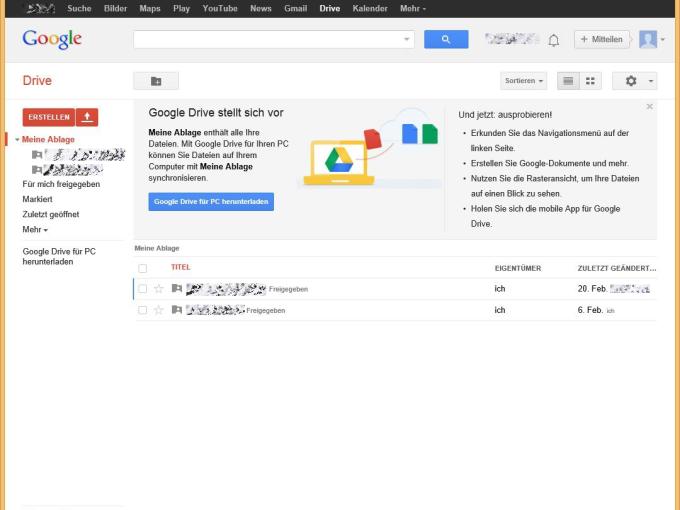Open News in the top bar
This screenshot has width=680, height=510.
click(260, 9)
